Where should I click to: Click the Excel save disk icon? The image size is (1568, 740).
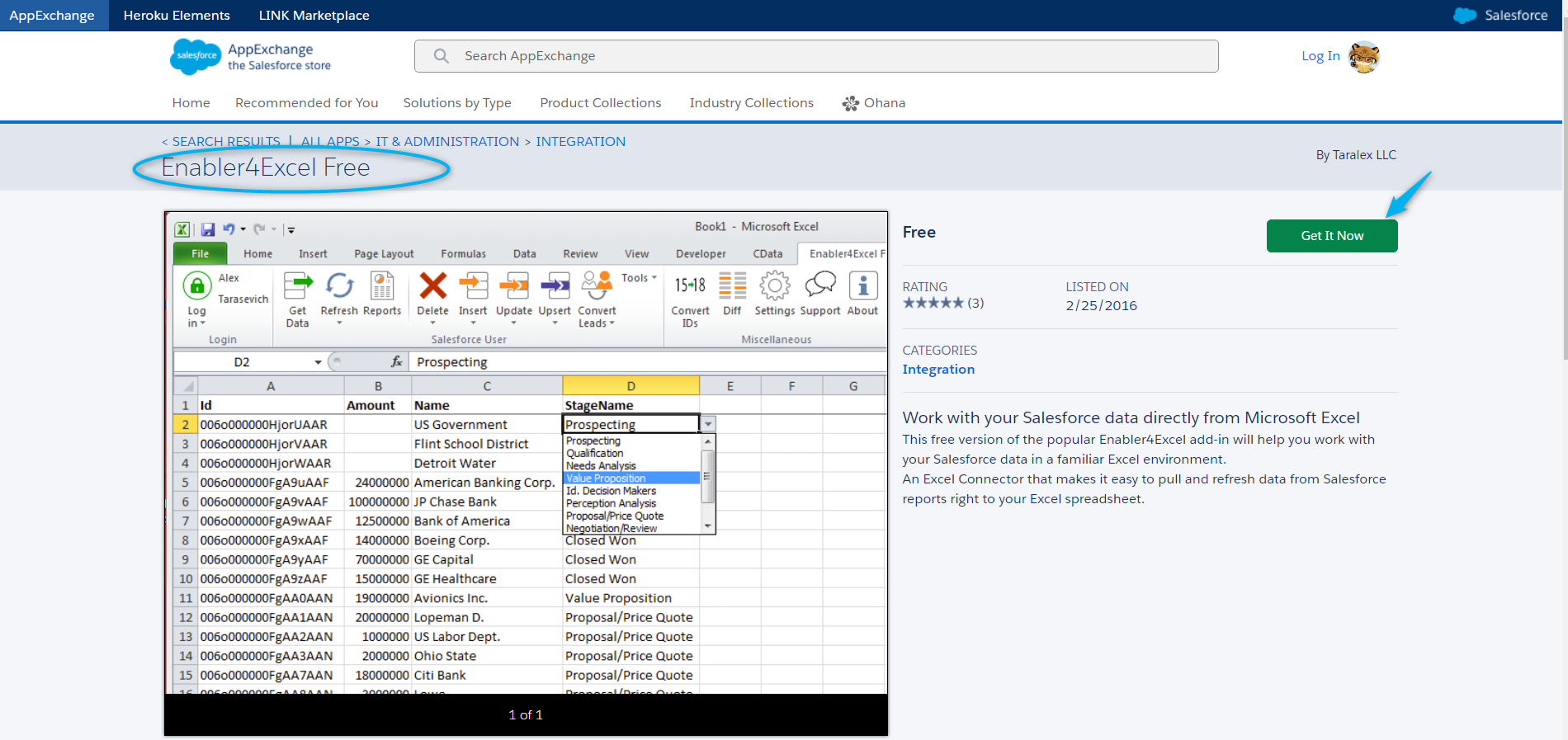[208, 229]
